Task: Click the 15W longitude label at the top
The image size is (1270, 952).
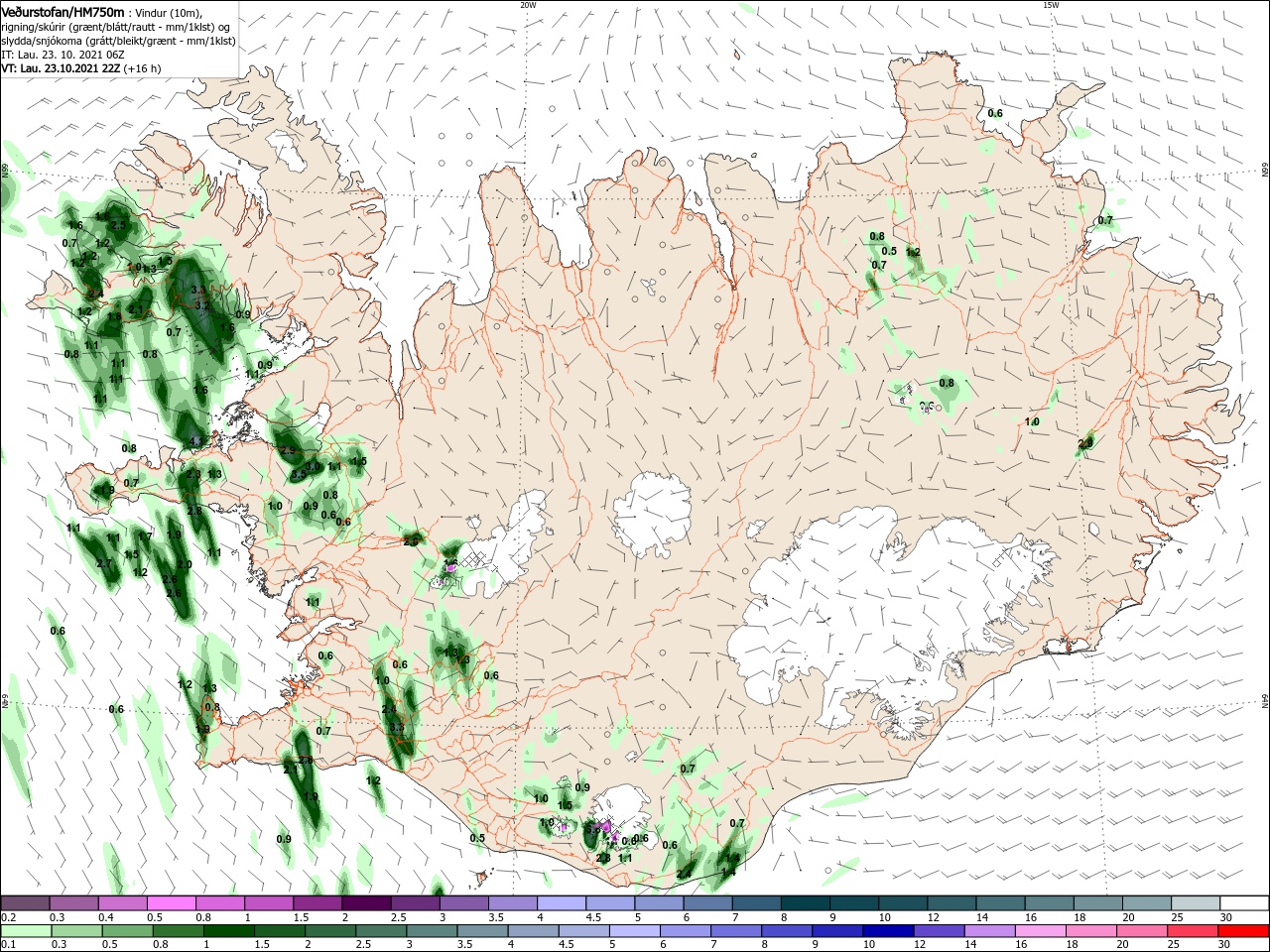Action: click(1051, 5)
